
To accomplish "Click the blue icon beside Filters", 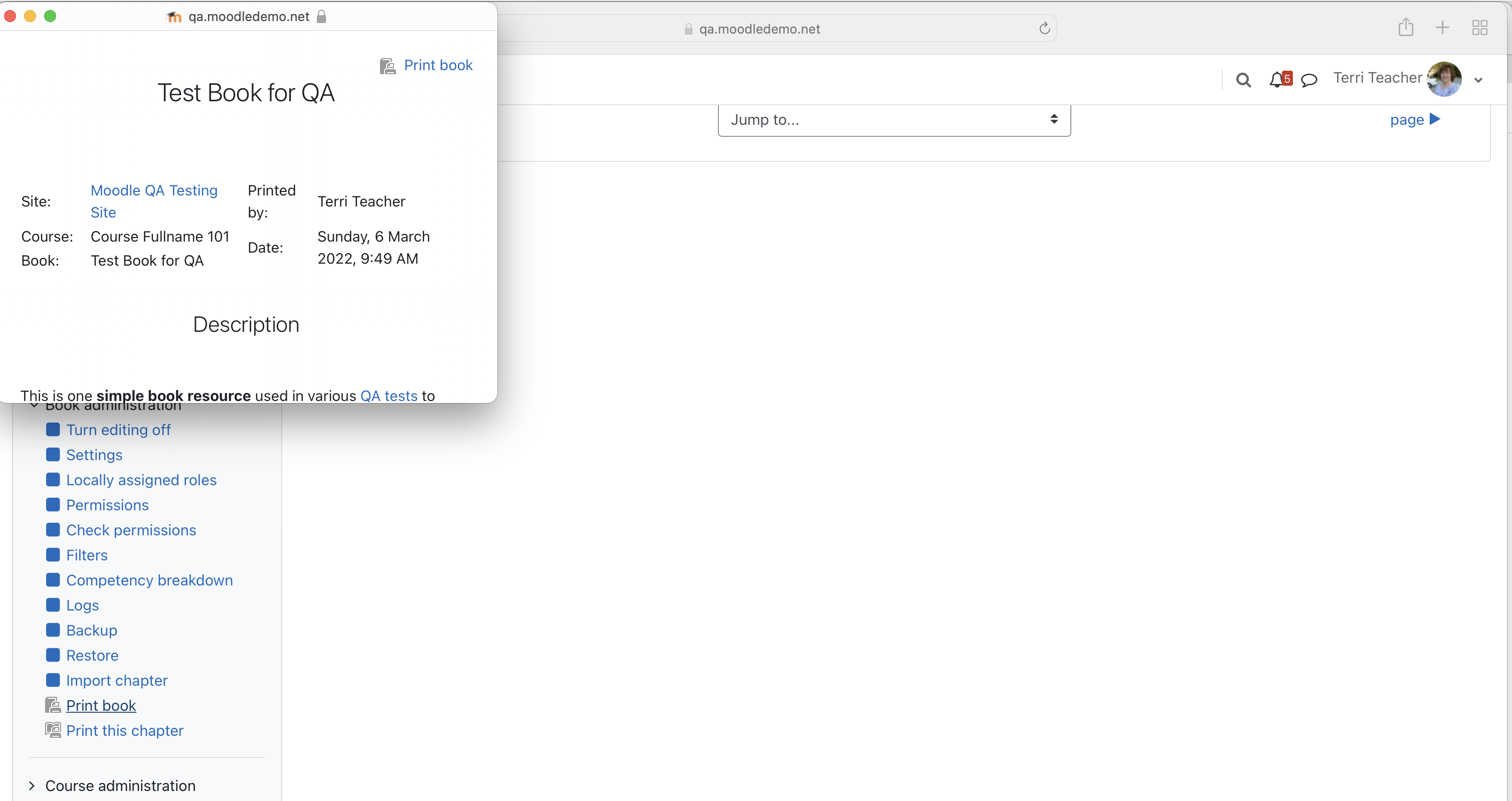I will coord(53,554).
